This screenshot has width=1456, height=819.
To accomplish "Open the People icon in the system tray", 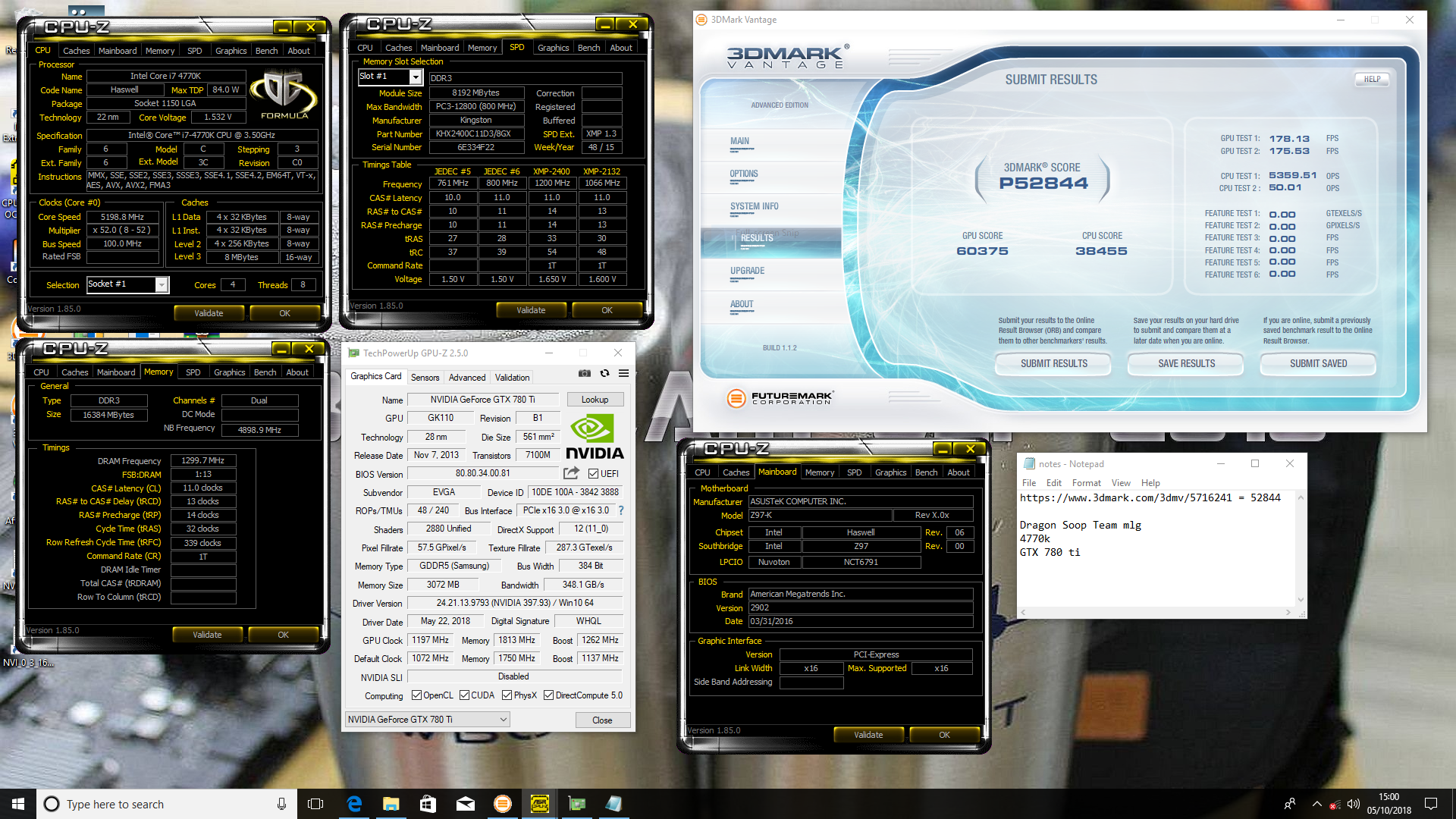I will click(x=1289, y=804).
